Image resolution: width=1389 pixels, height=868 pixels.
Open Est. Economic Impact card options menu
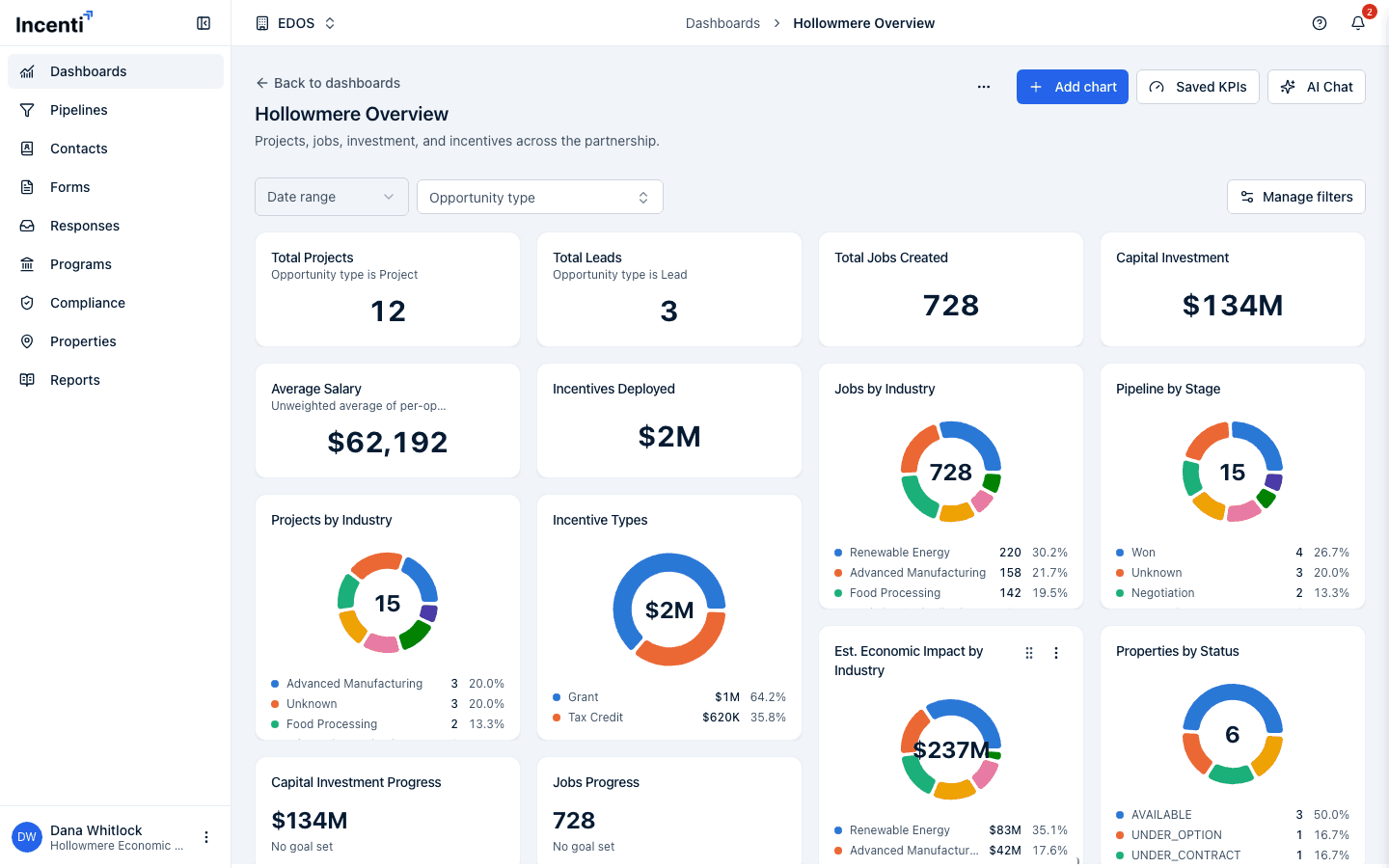coord(1056,653)
